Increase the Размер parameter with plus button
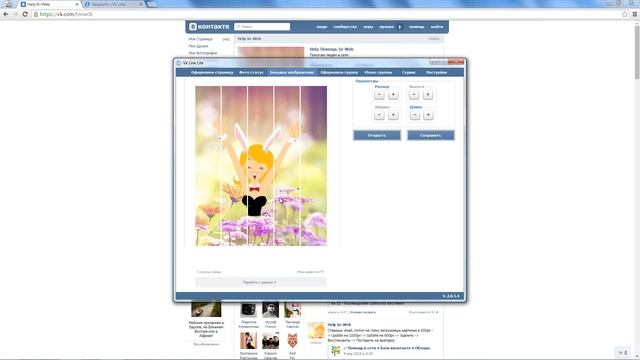This screenshot has height=360, width=640. [x=393, y=95]
